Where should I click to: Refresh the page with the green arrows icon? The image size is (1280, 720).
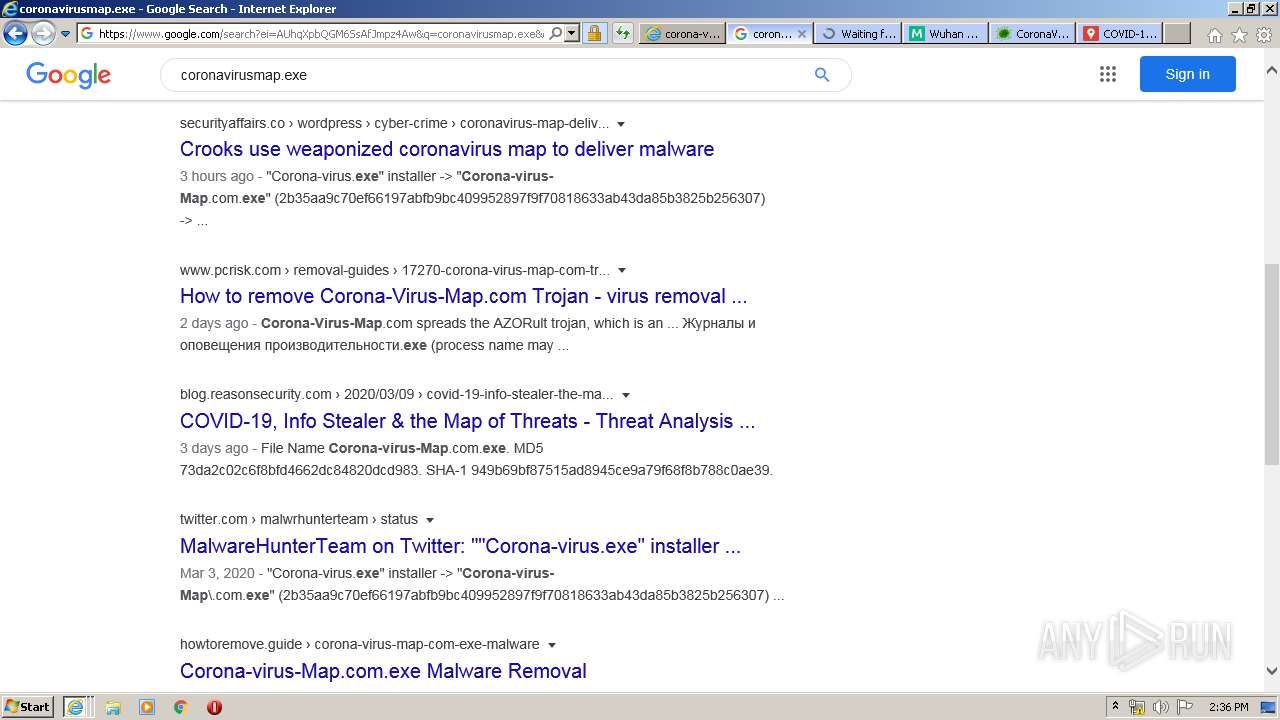[623, 33]
